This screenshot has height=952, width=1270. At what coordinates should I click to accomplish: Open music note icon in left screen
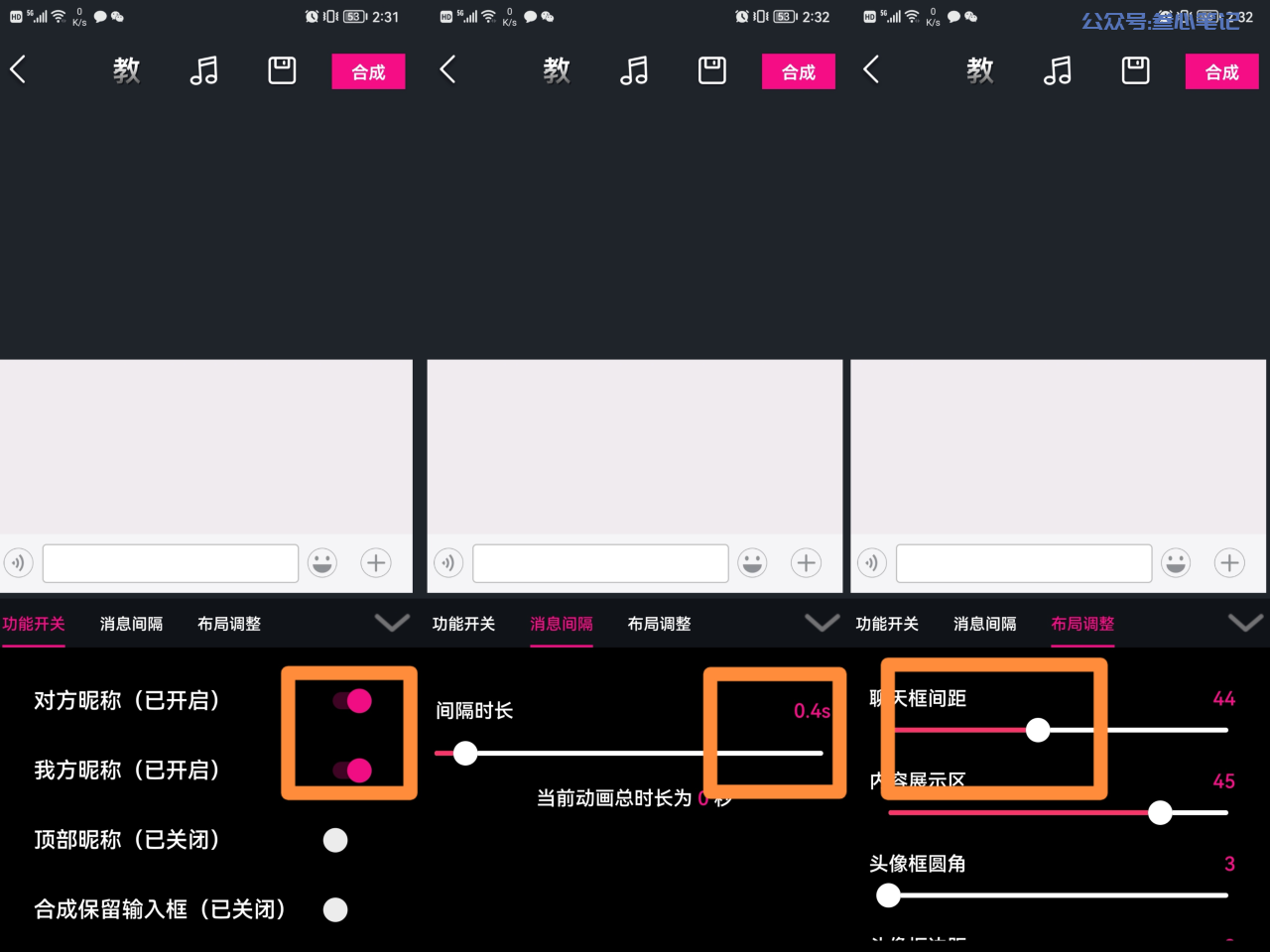pyautogui.click(x=204, y=70)
